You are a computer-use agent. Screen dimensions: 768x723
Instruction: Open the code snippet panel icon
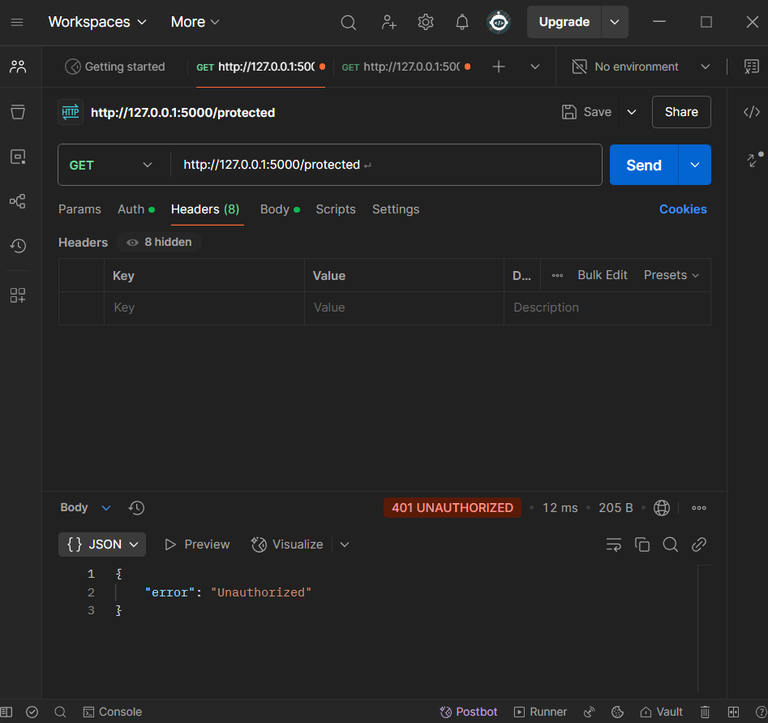[751, 112]
